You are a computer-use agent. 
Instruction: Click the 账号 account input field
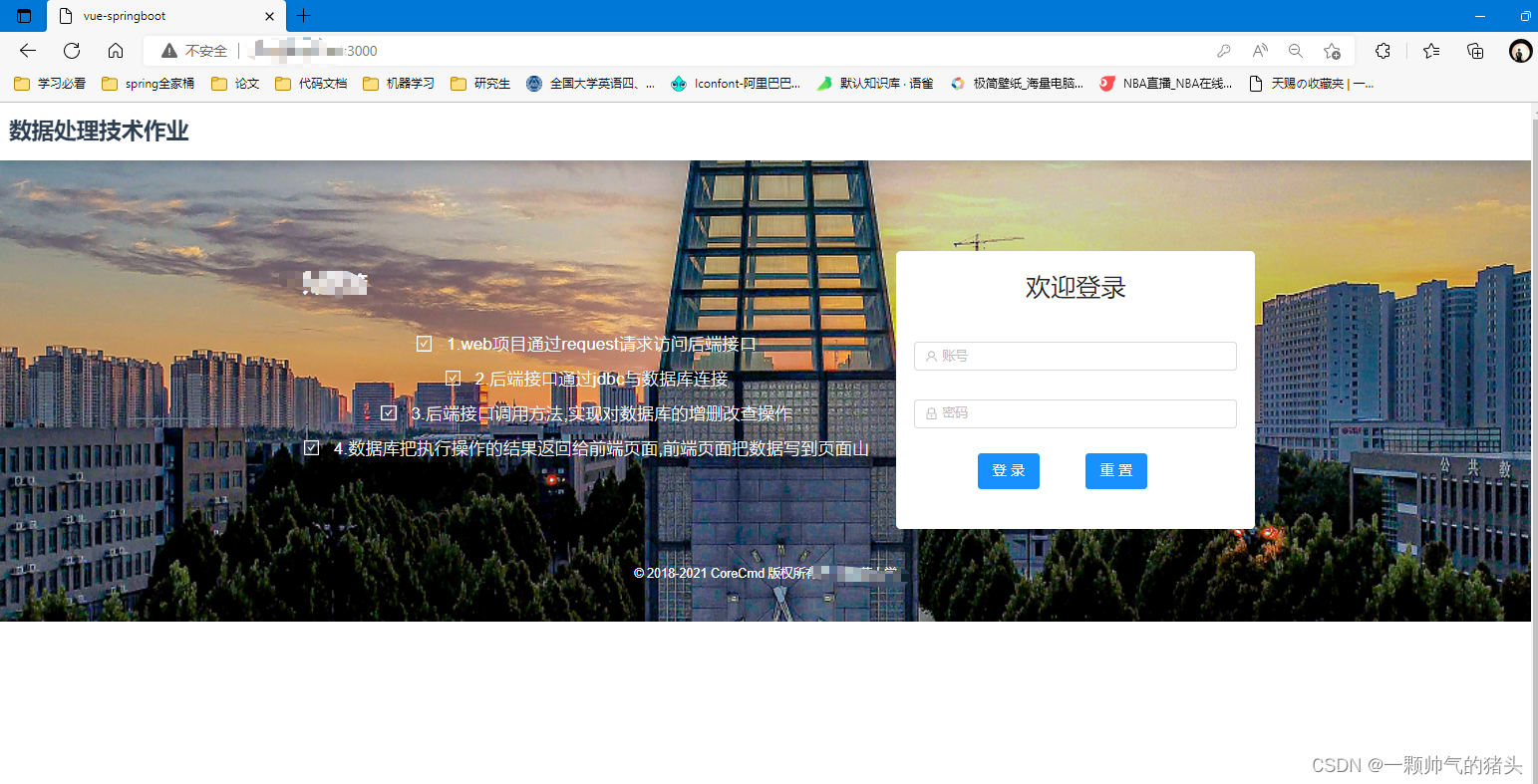point(1075,356)
